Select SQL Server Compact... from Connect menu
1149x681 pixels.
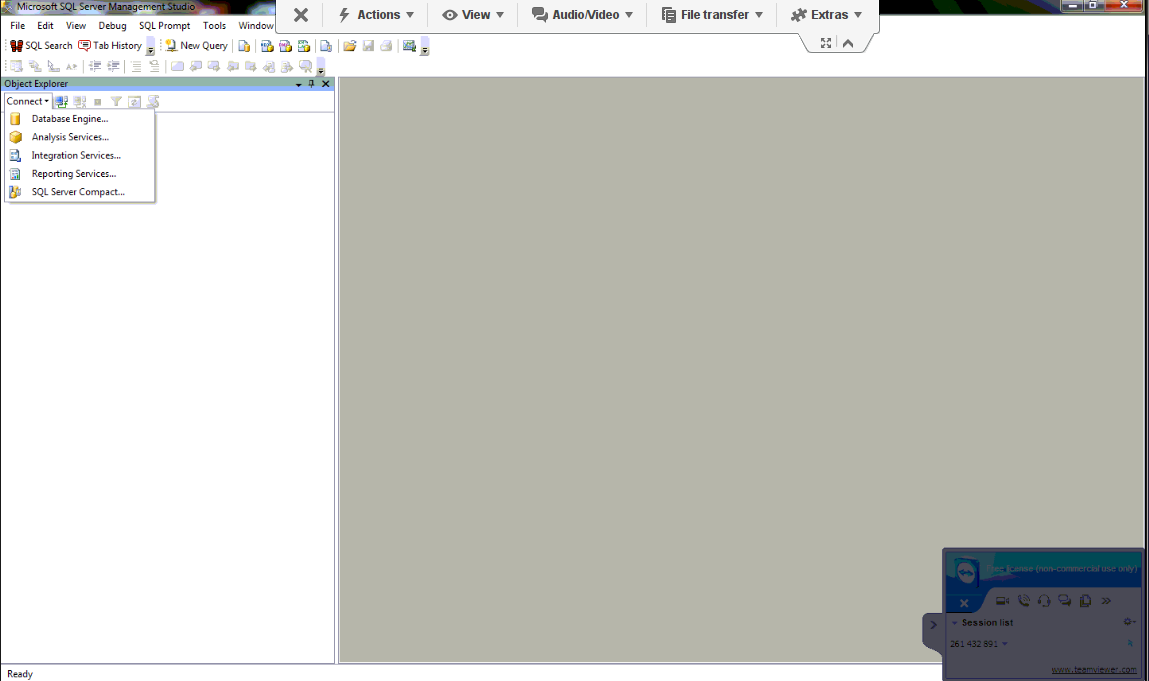pos(79,192)
